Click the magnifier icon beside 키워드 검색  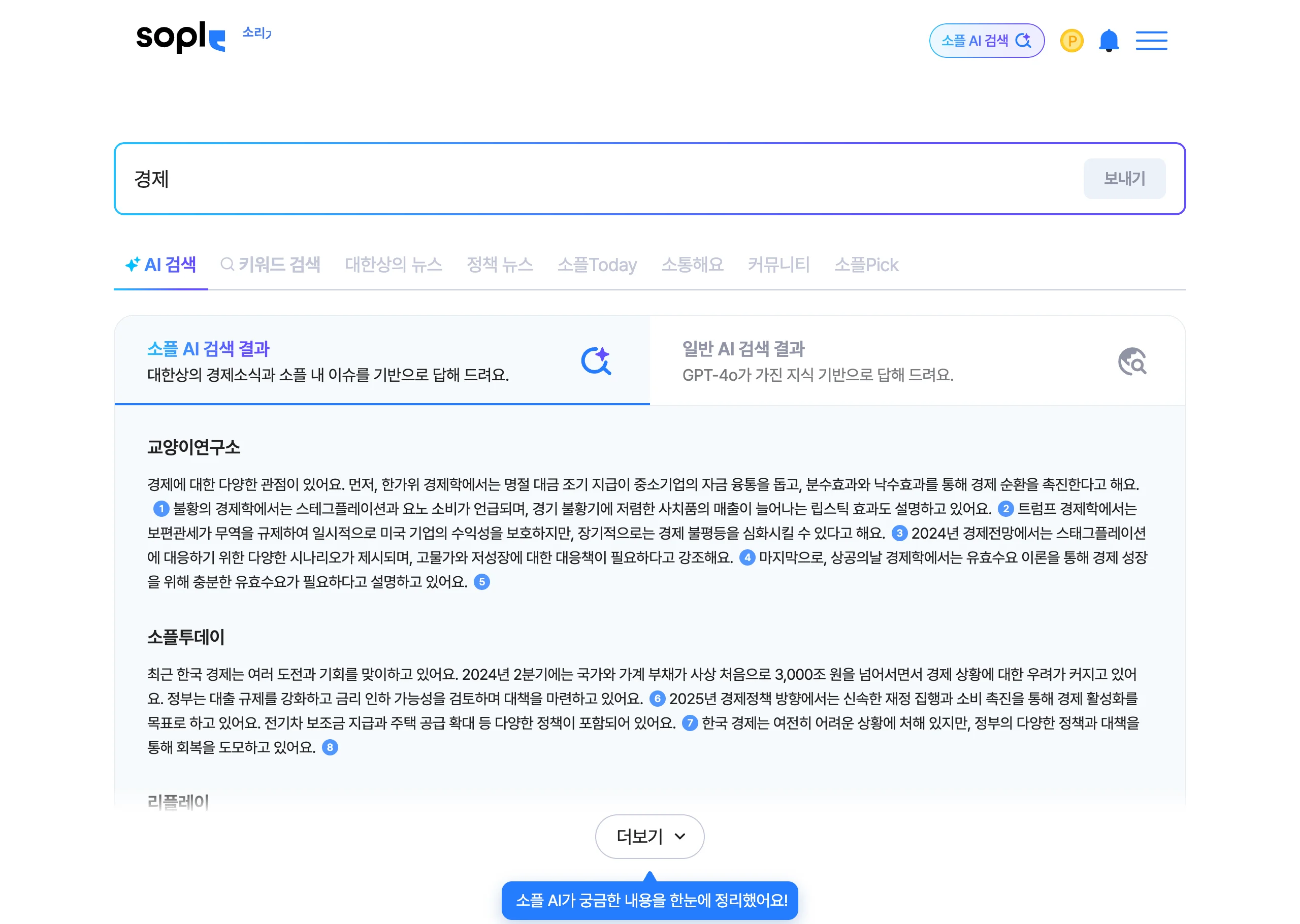(227, 264)
